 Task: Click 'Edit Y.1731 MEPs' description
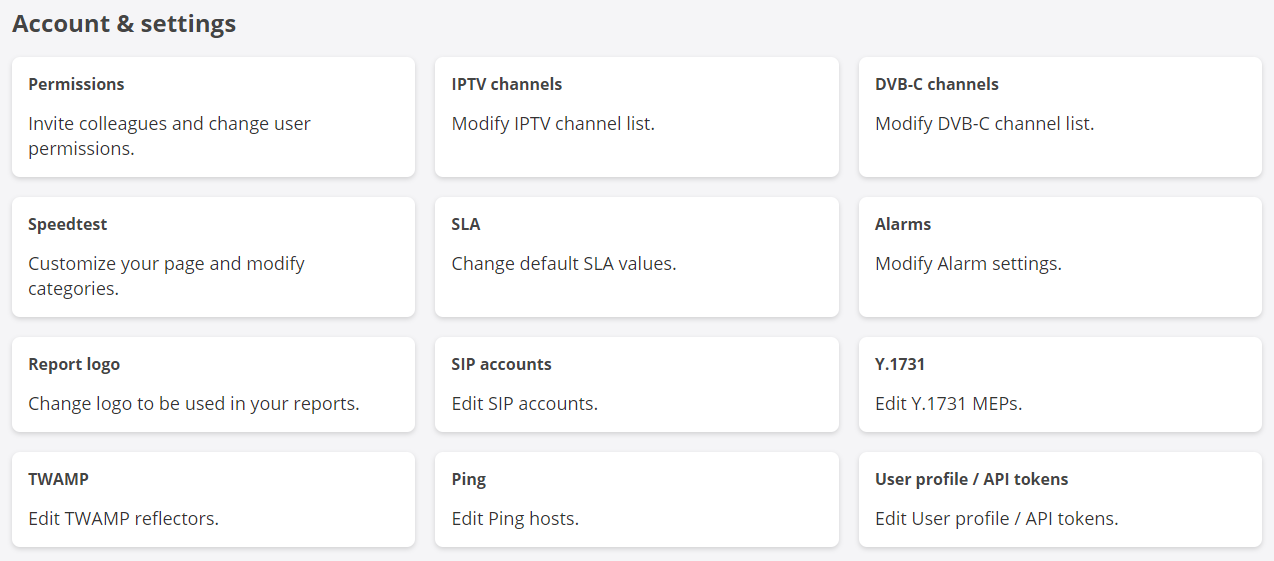coord(948,405)
